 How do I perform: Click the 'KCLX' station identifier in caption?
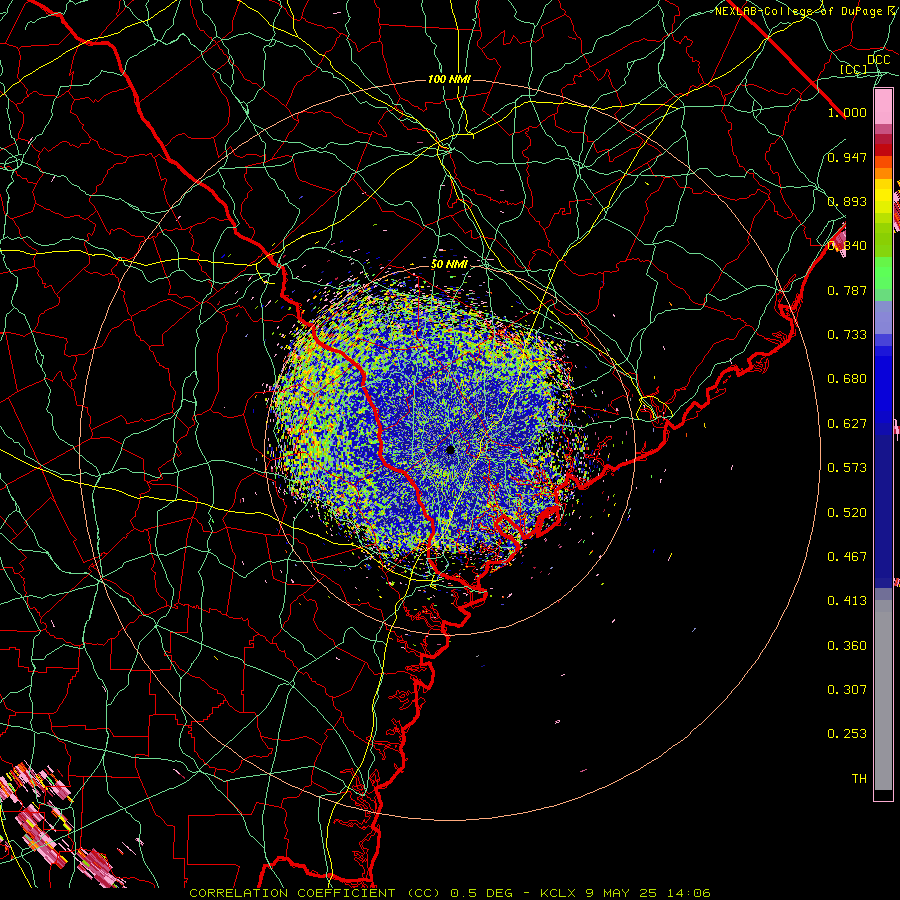557,893
